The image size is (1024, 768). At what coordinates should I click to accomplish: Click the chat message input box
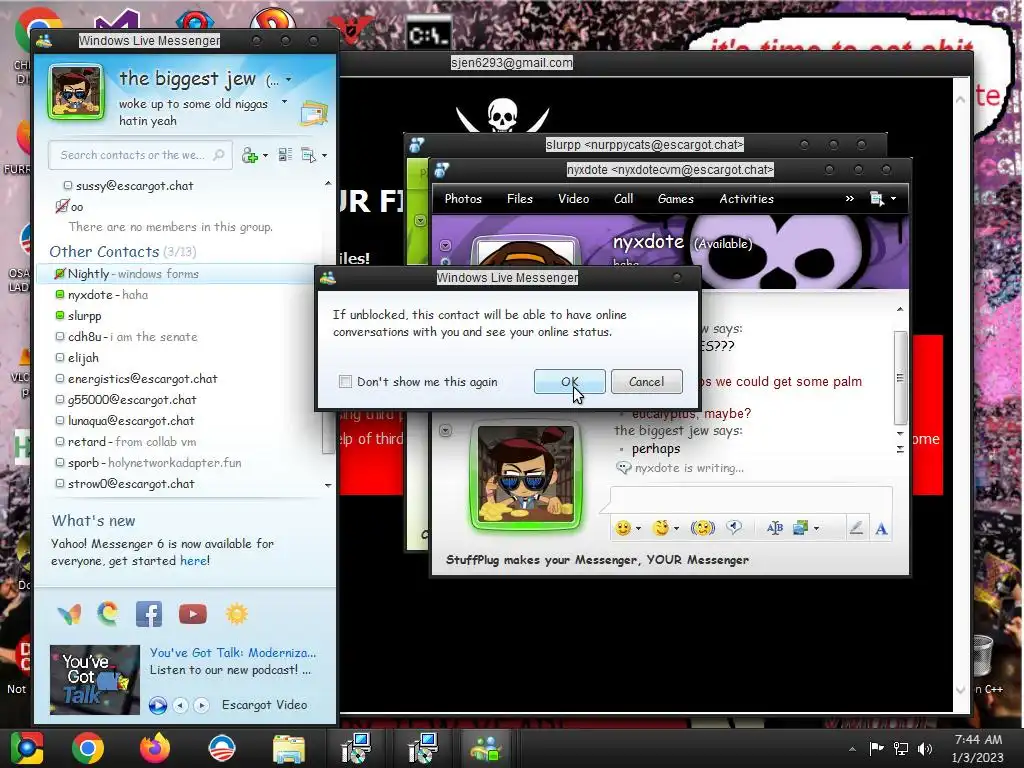(x=751, y=500)
